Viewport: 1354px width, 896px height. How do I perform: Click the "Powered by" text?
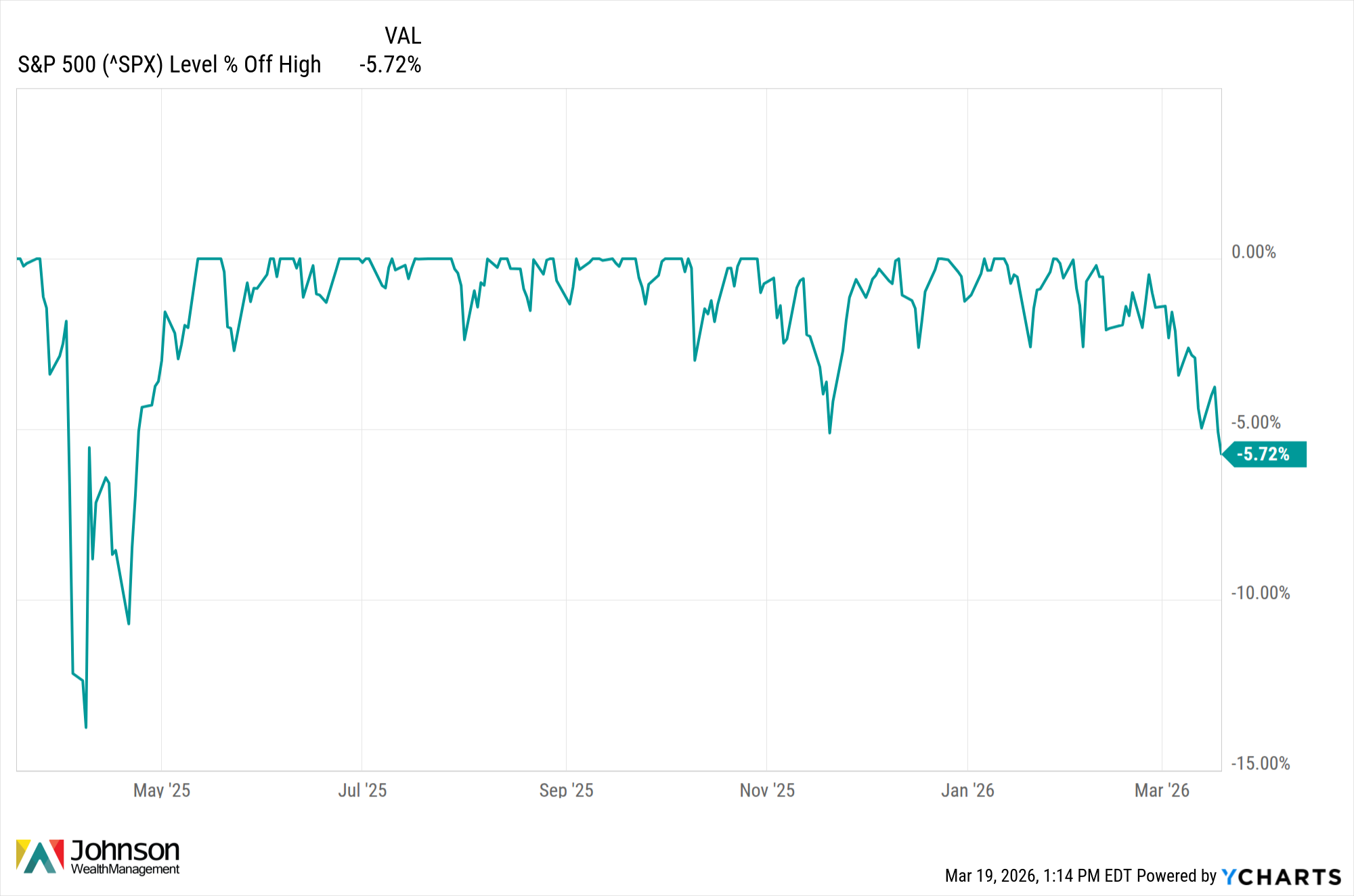pyautogui.click(x=1177, y=876)
